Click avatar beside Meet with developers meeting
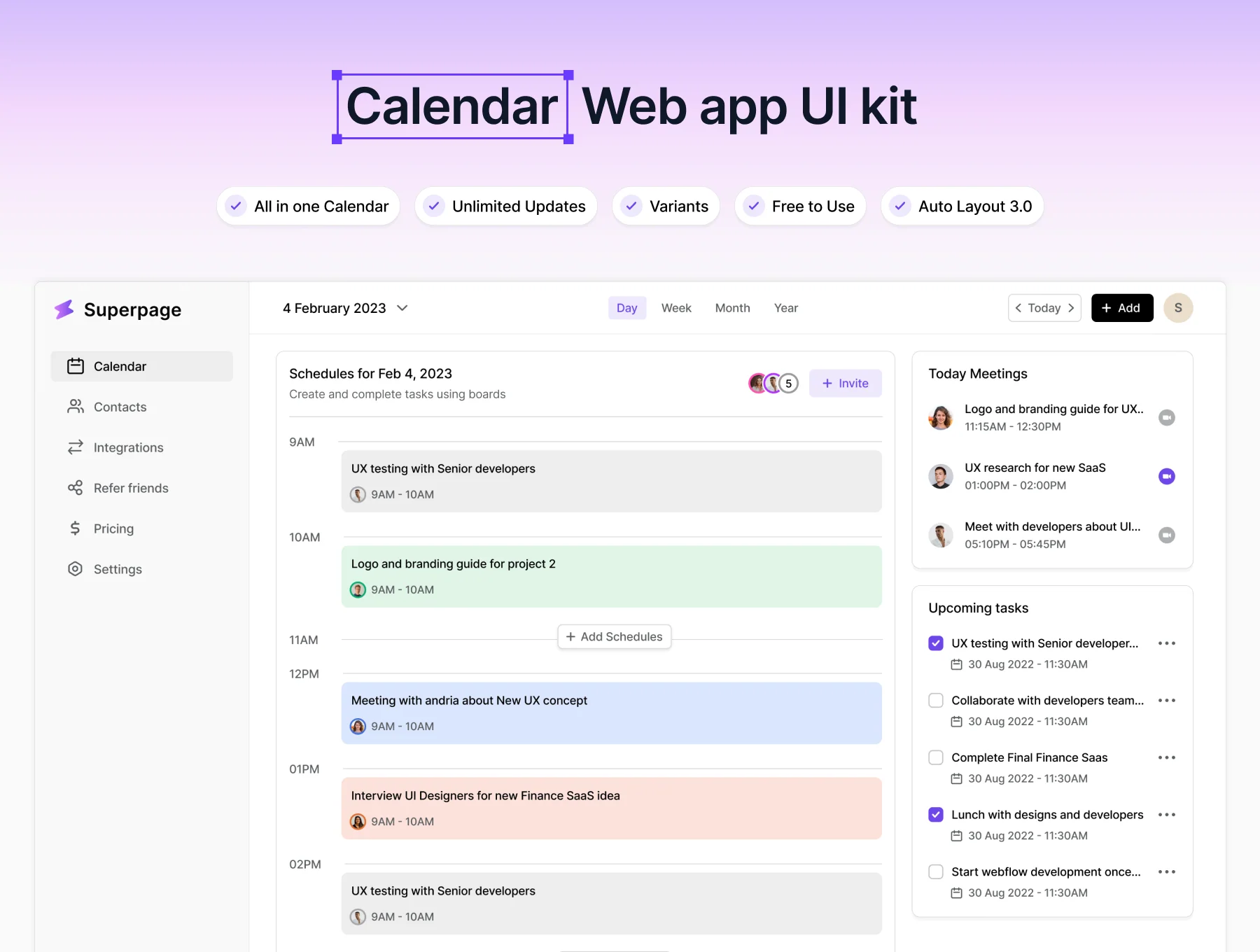This screenshot has height=952, width=1260. point(941,535)
